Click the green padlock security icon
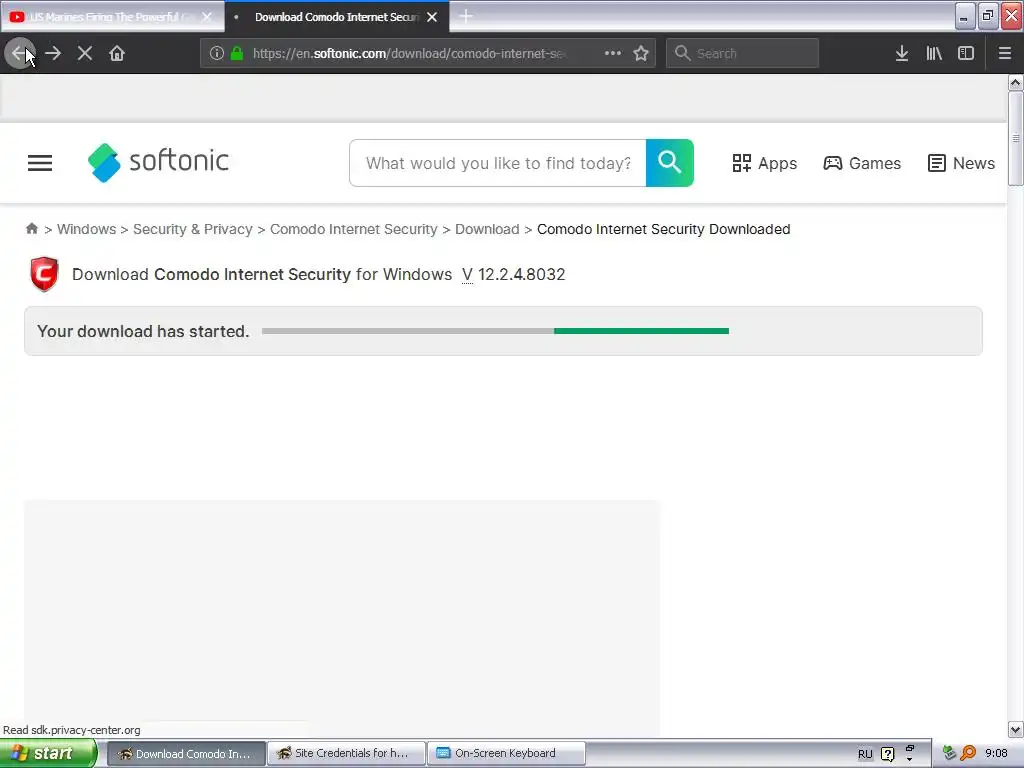The image size is (1024, 768). (x=237, y=53)
